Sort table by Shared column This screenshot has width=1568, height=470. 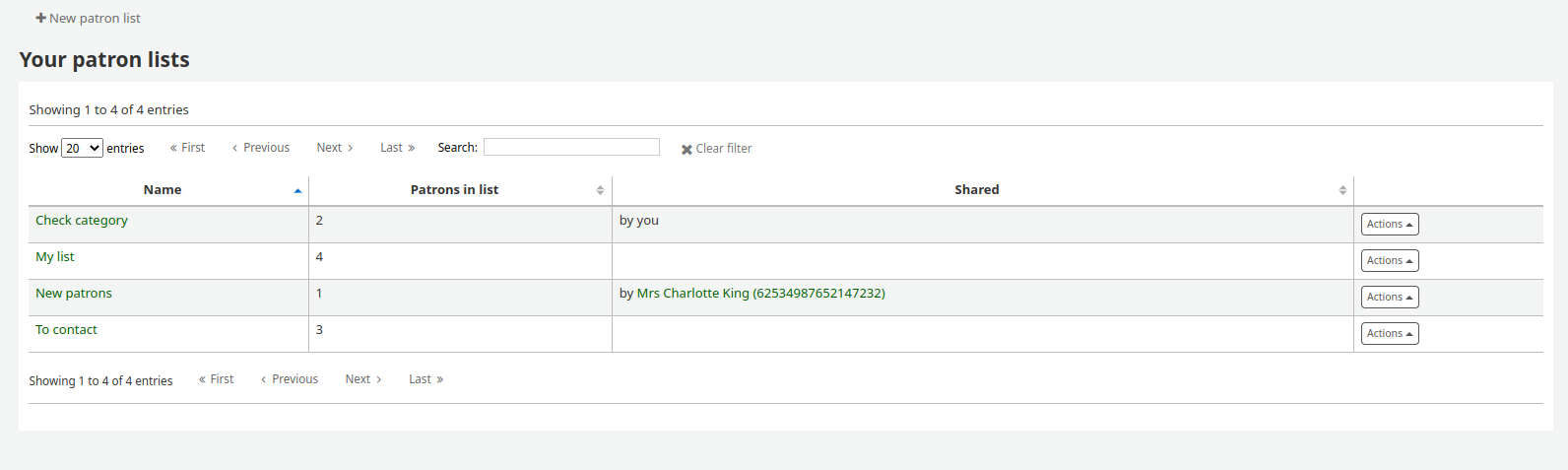pos(983,190)
